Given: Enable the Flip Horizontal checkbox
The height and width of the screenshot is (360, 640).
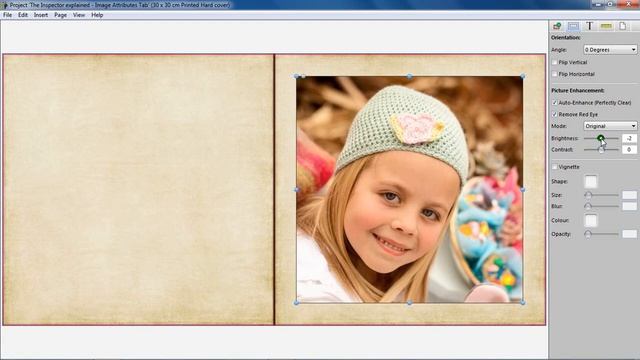Looking at the screenshot, I should click(x=554, y=74).
